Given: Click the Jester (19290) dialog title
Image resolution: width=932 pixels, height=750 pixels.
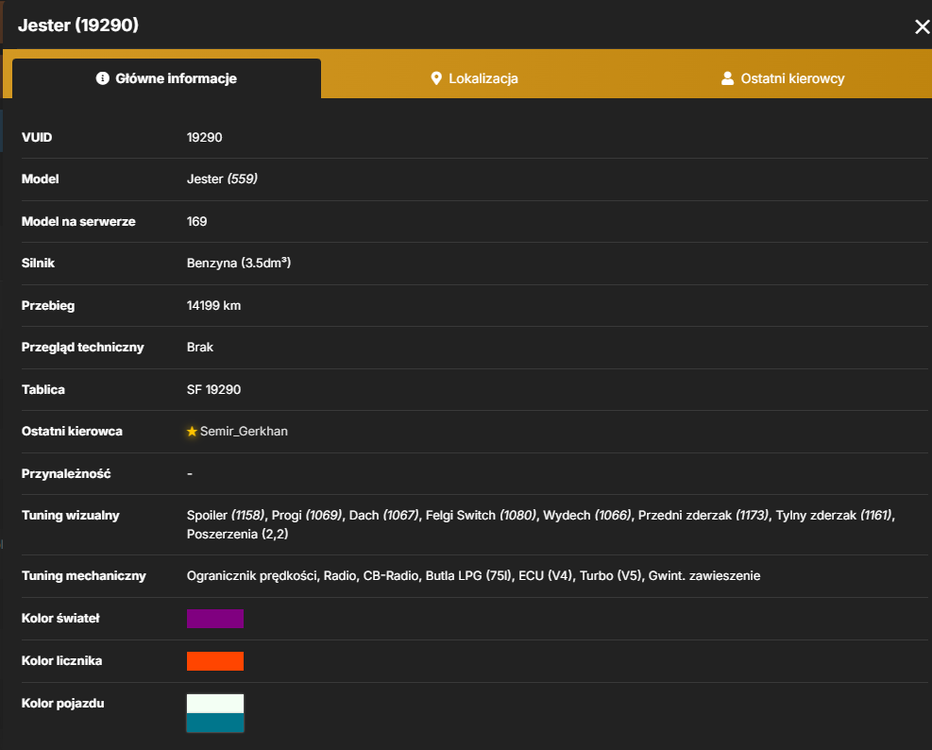Looking at the screenshot, I should coord(78,25).
